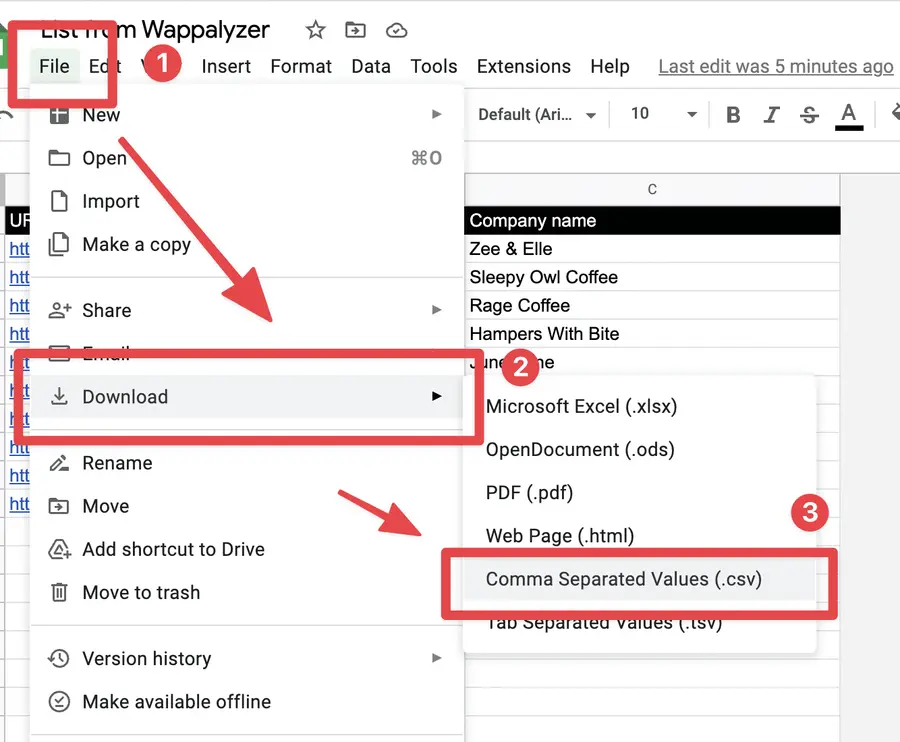
Task: Click the move-to-folder icon beside title
Action: (355, 29)
